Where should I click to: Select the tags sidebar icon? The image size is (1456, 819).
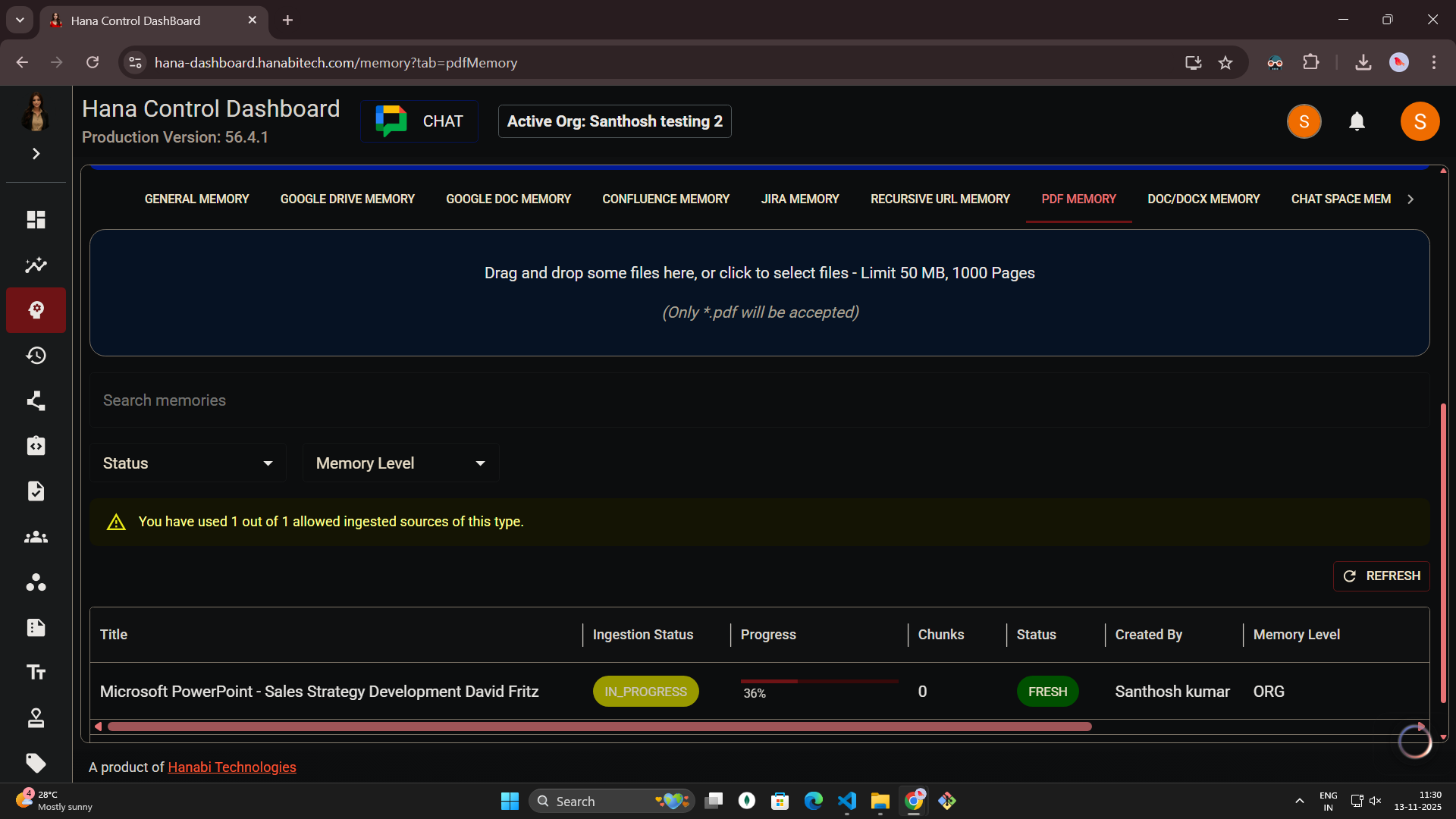click(x=36, y=764)
